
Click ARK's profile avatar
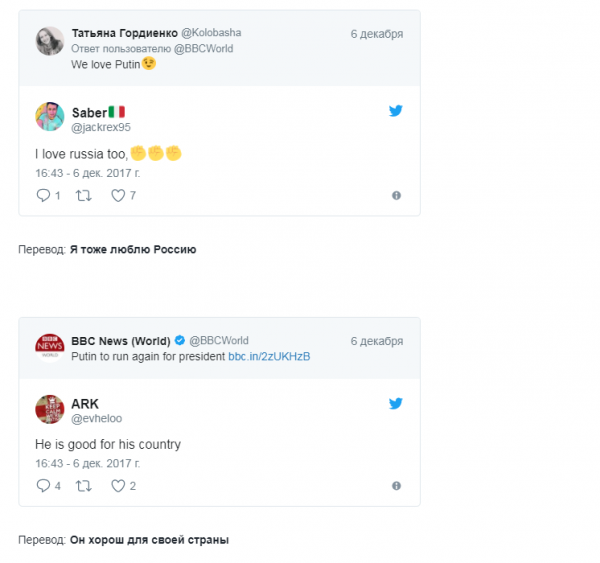click(50, 409)
